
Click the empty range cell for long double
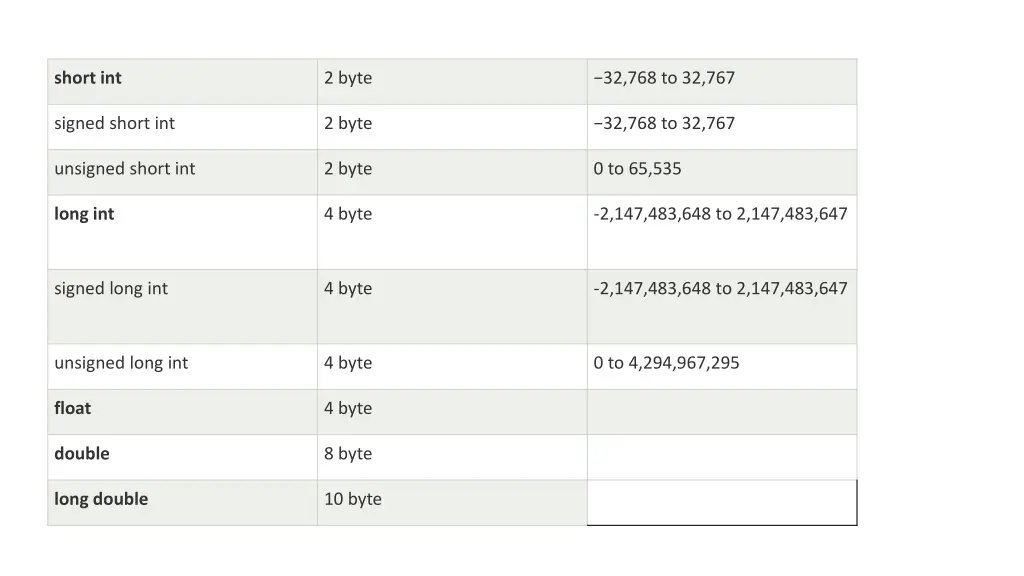[721, 502]
